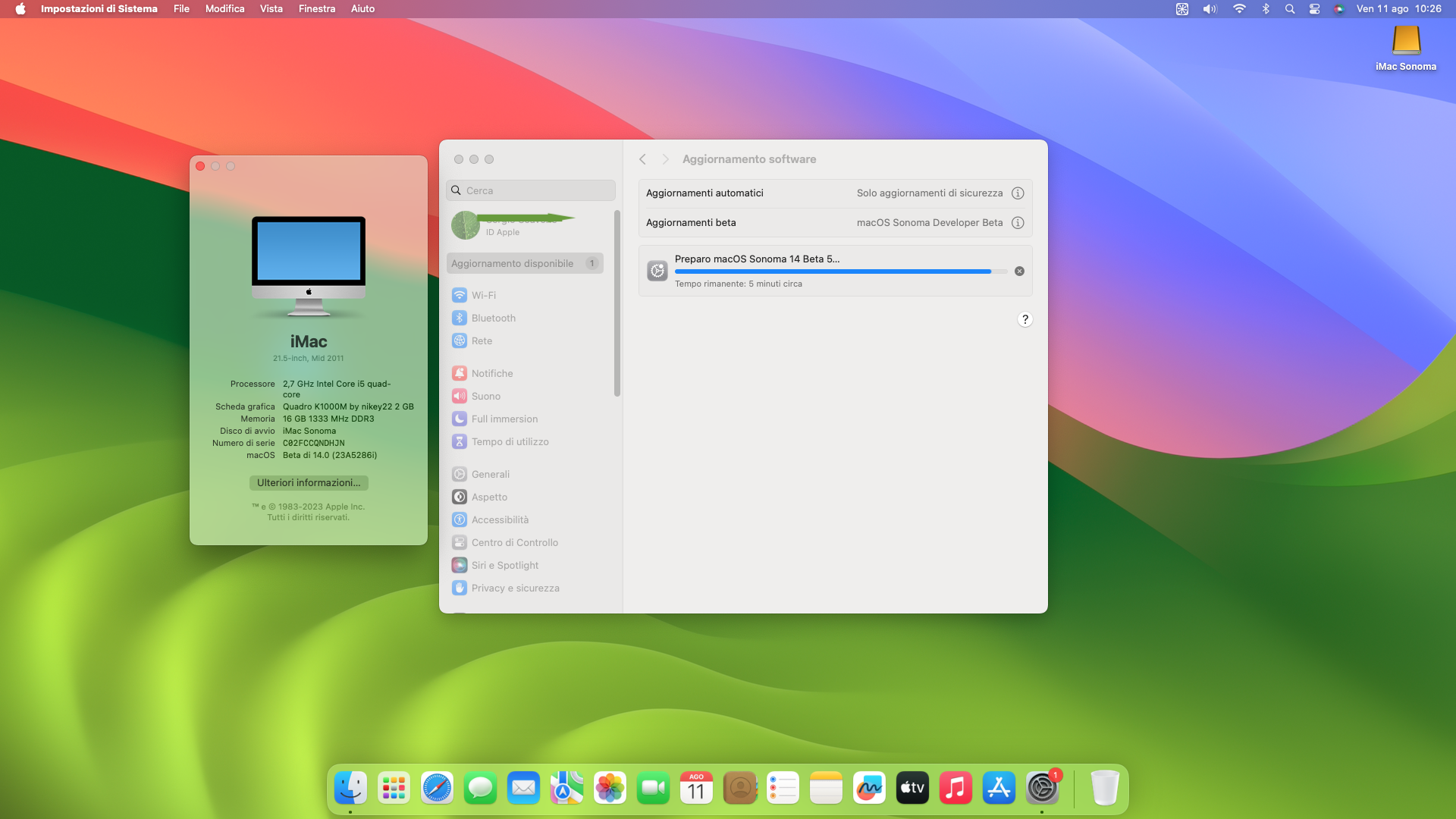1456x819 pixels.
Task: Click info icon for Aggiornamenti beta
Action: (1018, 223)
